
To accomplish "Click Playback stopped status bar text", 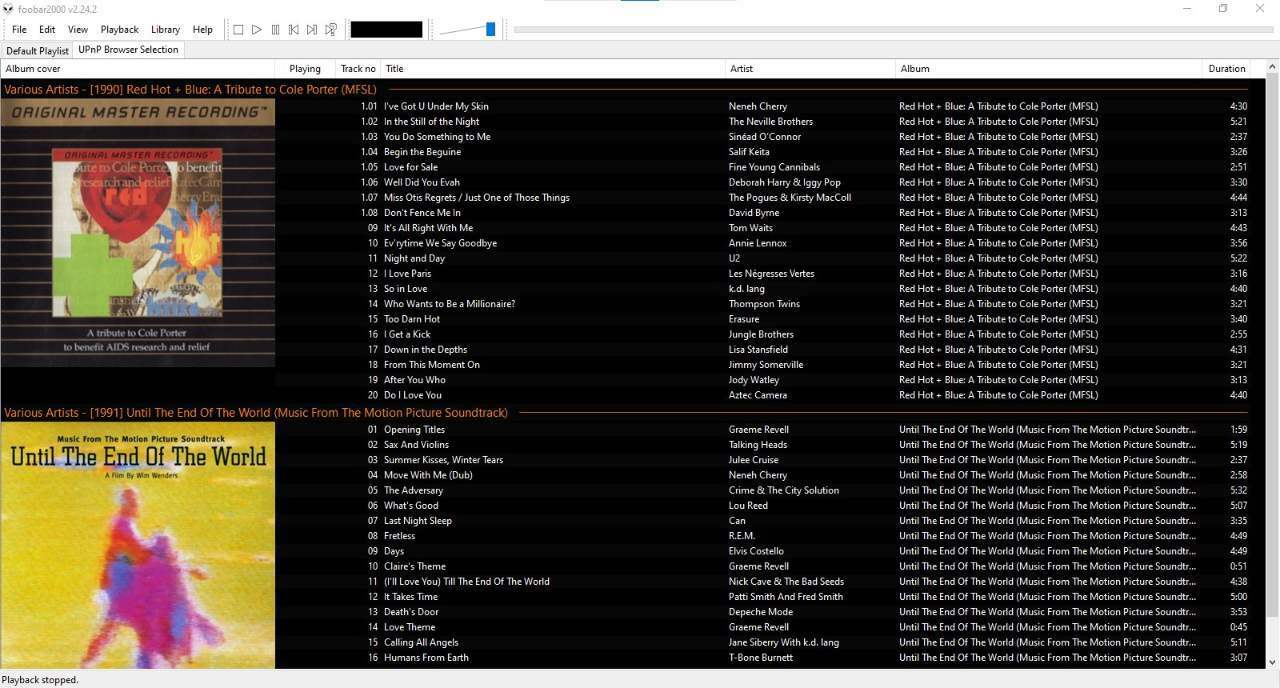I will tap(40, 680).
